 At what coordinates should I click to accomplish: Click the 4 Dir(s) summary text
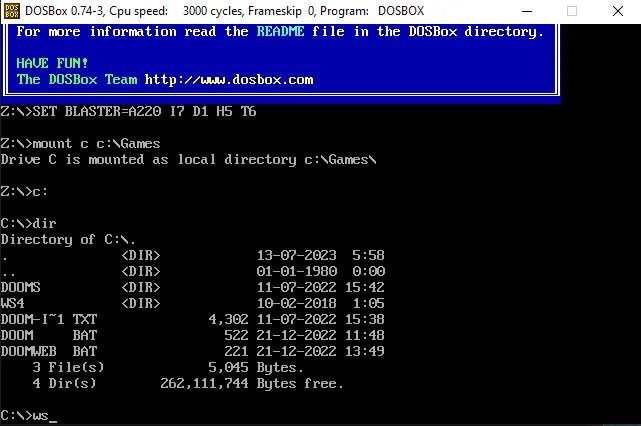coord(64,383)
